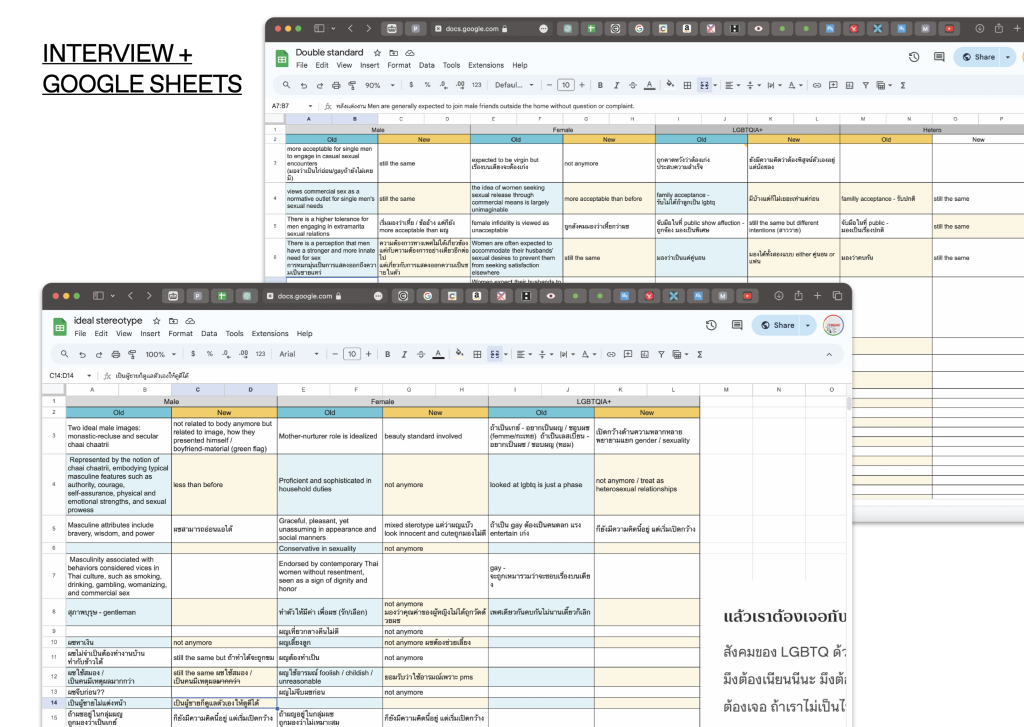The height and width of the screenshot is (727, 1024).
Task: Open vertical align dropdown in ideal stereotype
Action: click(544, 354)
